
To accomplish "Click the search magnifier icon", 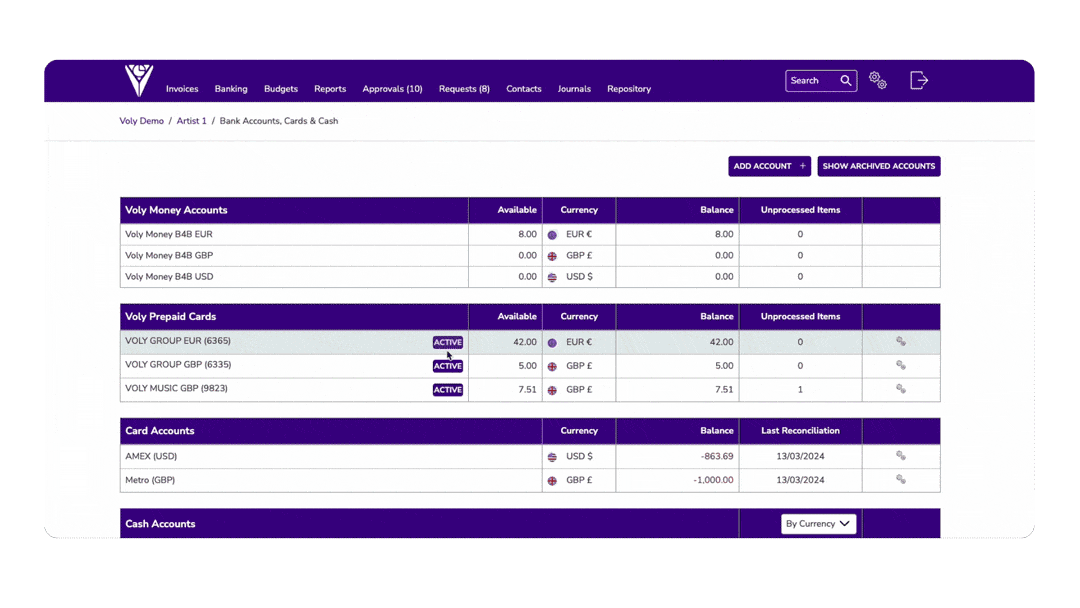I will click(x=846, y=81).
